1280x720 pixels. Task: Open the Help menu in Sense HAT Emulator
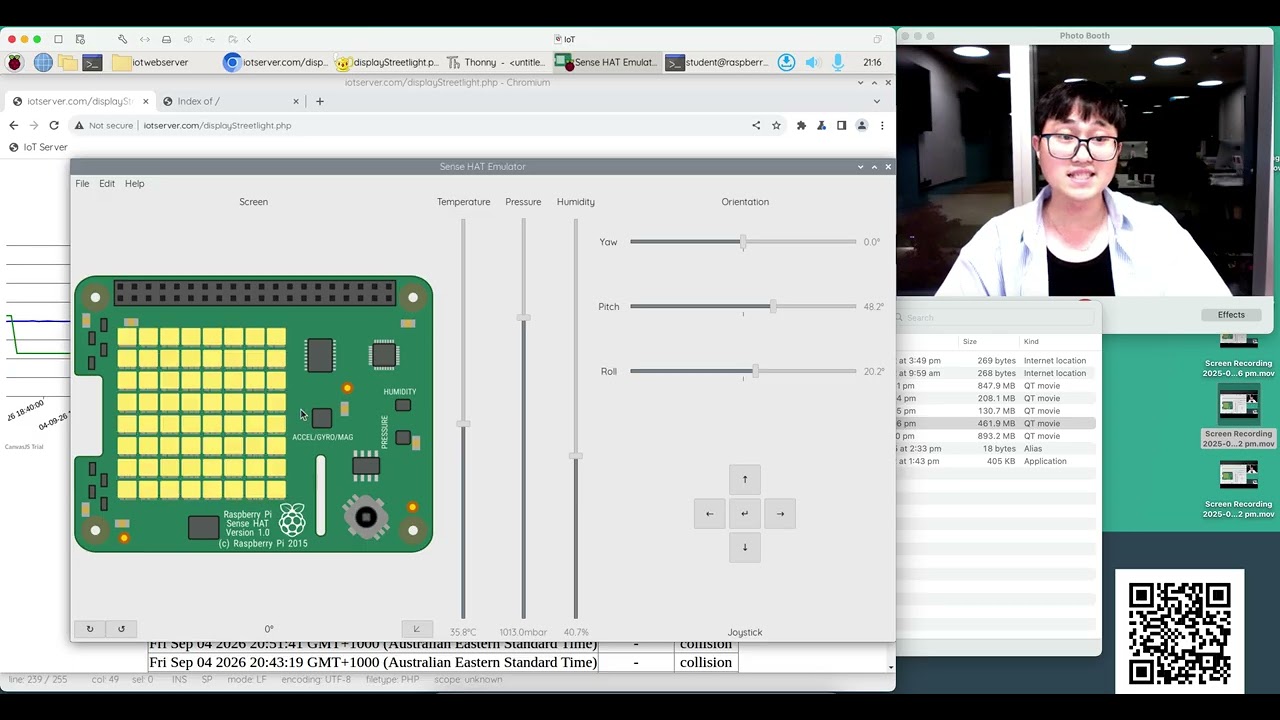(134, 184)
